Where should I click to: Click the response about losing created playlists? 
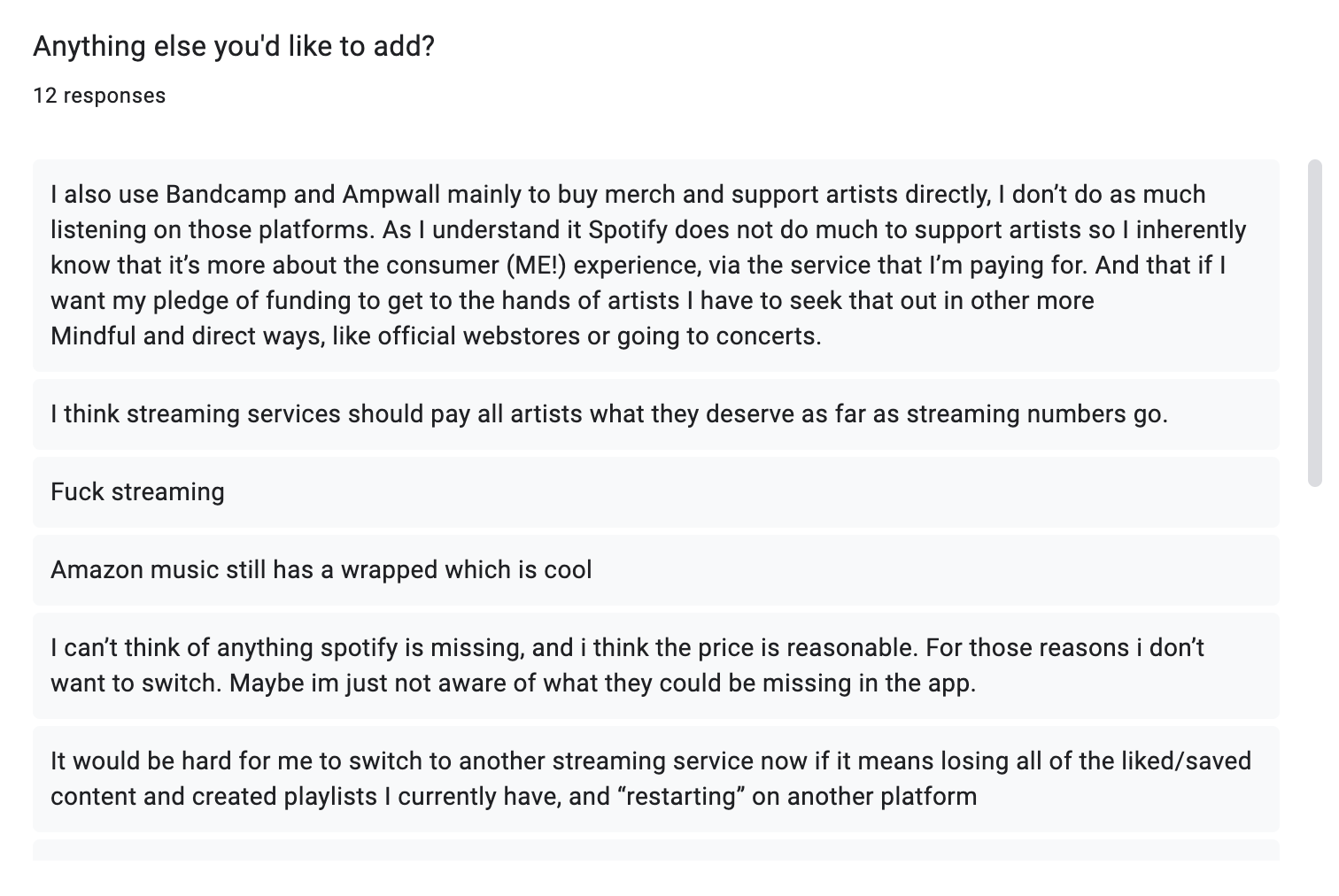pos(655,779)
